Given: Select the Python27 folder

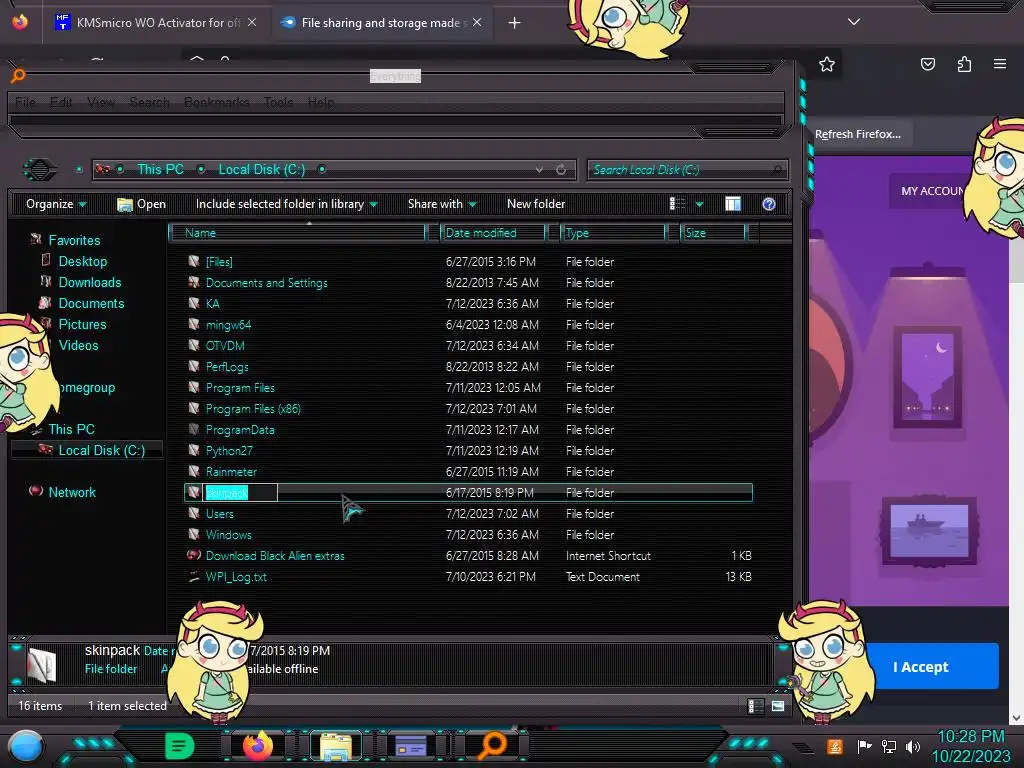Looking at the screenshot, I should [x=229, y=451].
